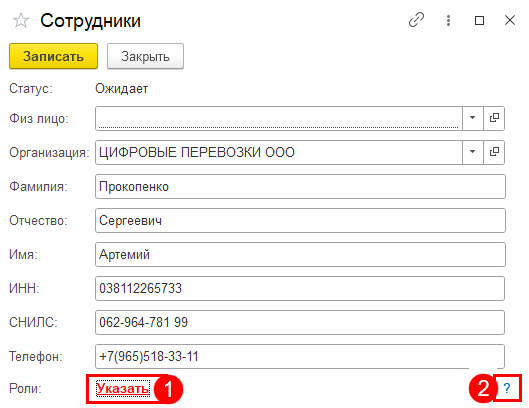Follow the red Указать roles link
Viewport: 529px width, 408px height.
(x=123, y=388)
